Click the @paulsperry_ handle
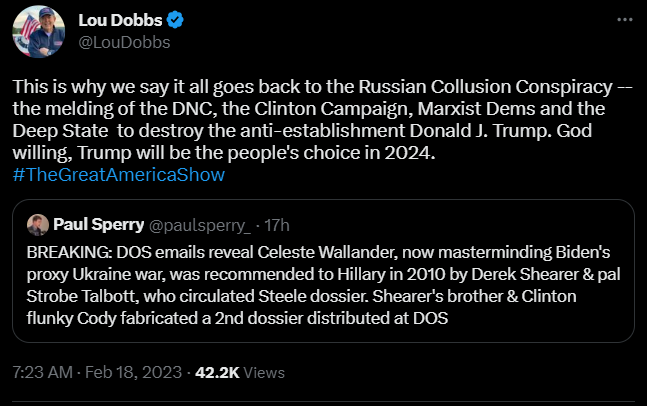 pyautogui.click(x=190, y=223)
